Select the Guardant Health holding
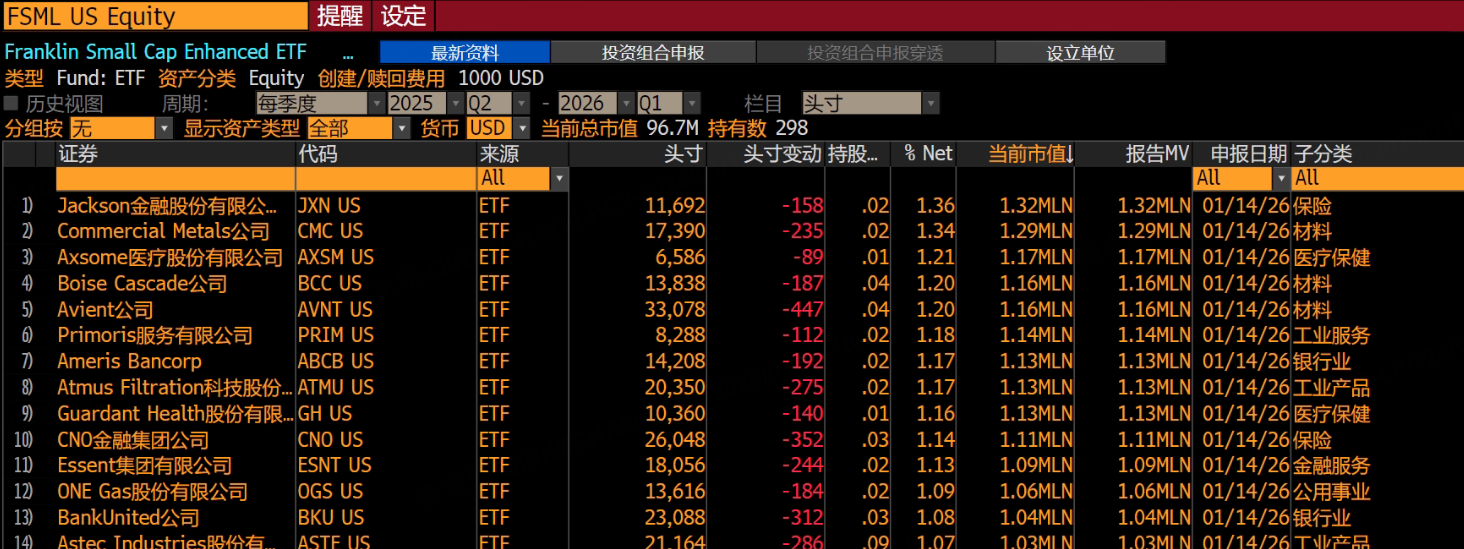This screenshot has width=1464, height=549. [175, 414]
